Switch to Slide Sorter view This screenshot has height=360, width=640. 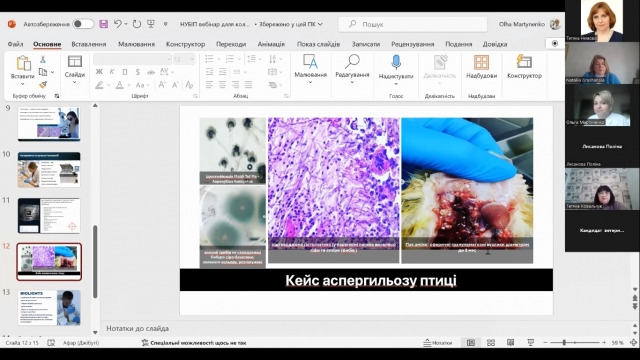click(x=491, y=343)
